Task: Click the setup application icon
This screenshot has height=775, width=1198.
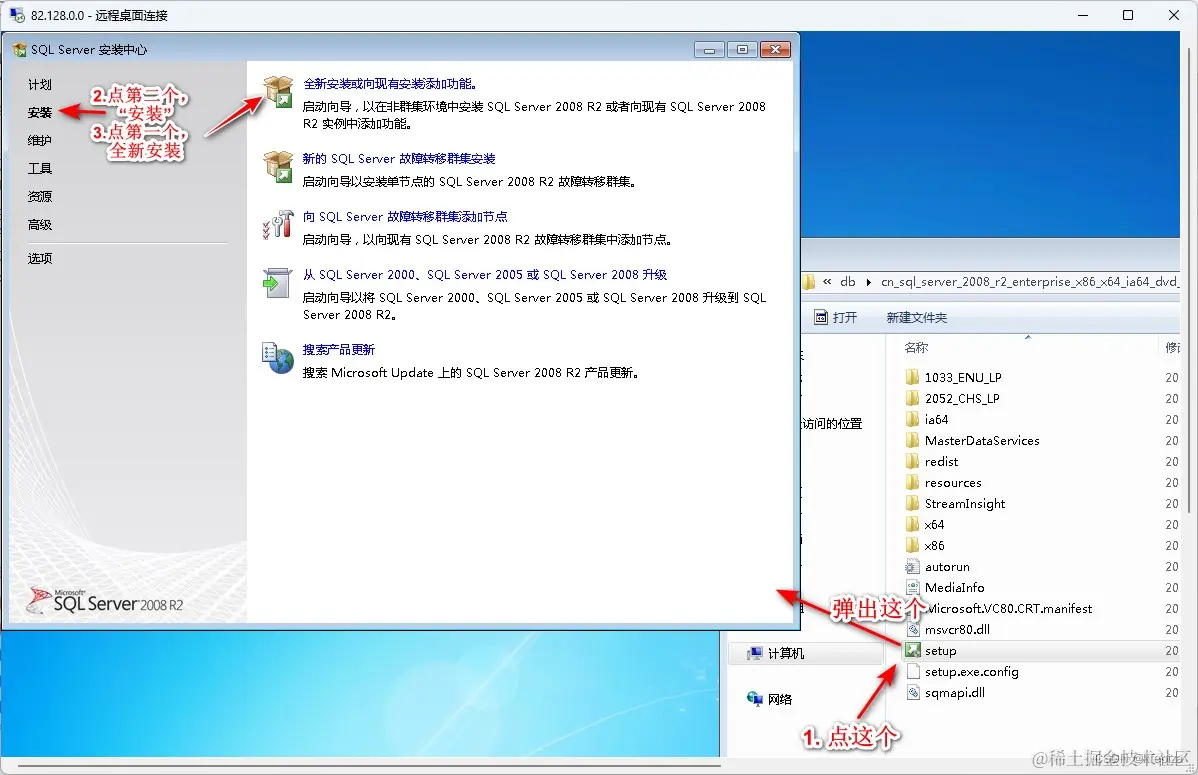Action: [912, 650]
